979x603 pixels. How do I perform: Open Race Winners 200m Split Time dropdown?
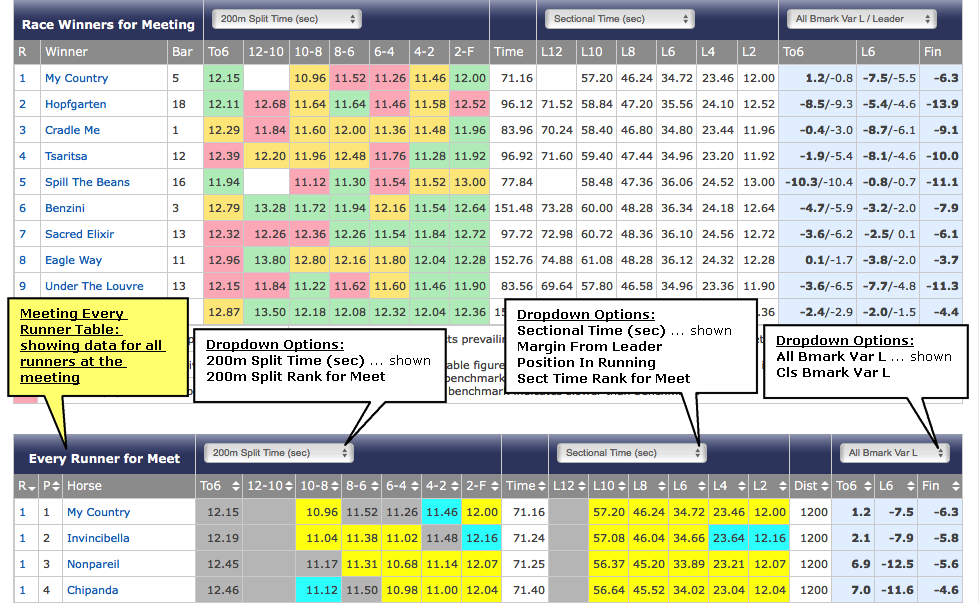tap(285, 19)
